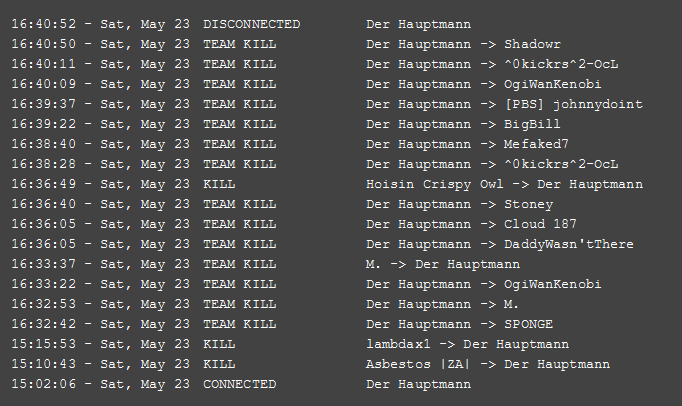
Task: Select the [PBS] johnnydoint entry
Action: [327, 104]
